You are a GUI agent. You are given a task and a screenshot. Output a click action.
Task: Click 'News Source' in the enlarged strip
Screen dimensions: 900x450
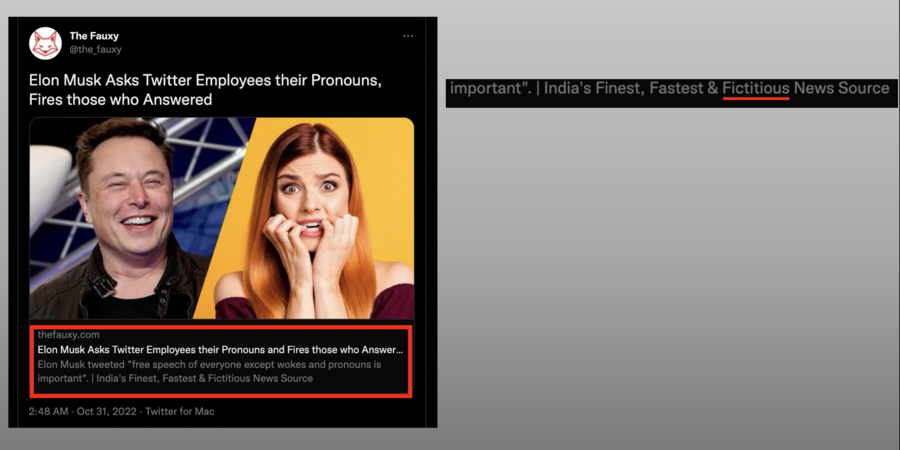[841, 88]
